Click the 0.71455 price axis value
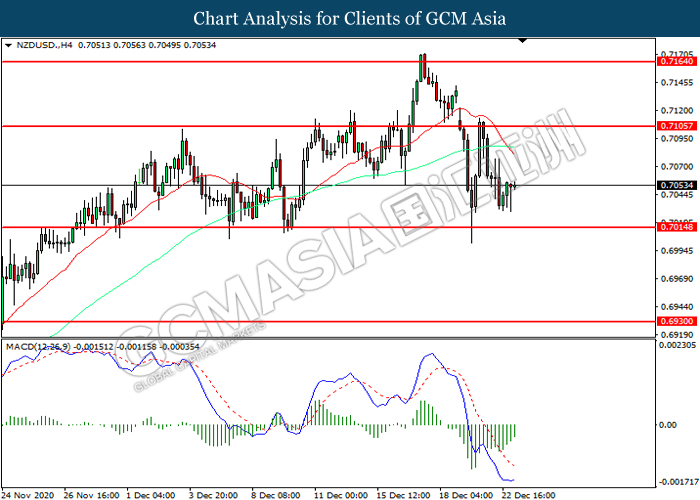 tap(677, 83)
